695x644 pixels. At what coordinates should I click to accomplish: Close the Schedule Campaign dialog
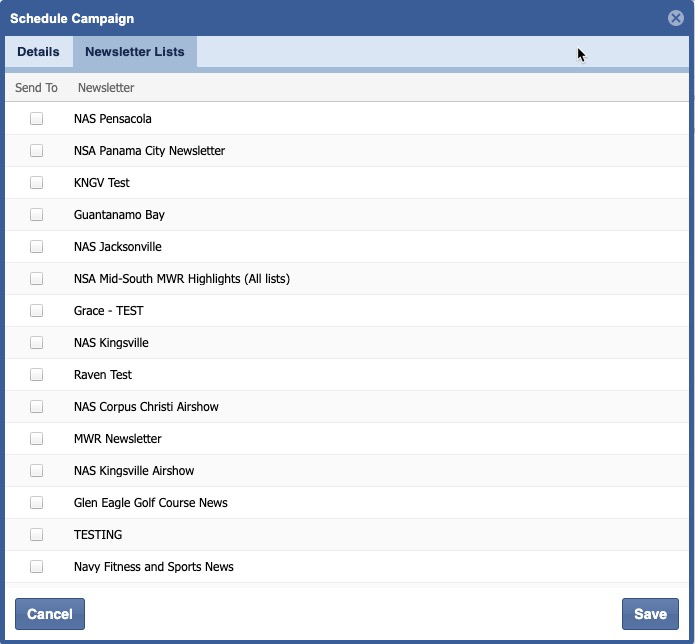pyautogui.click(x=676, y=18)
